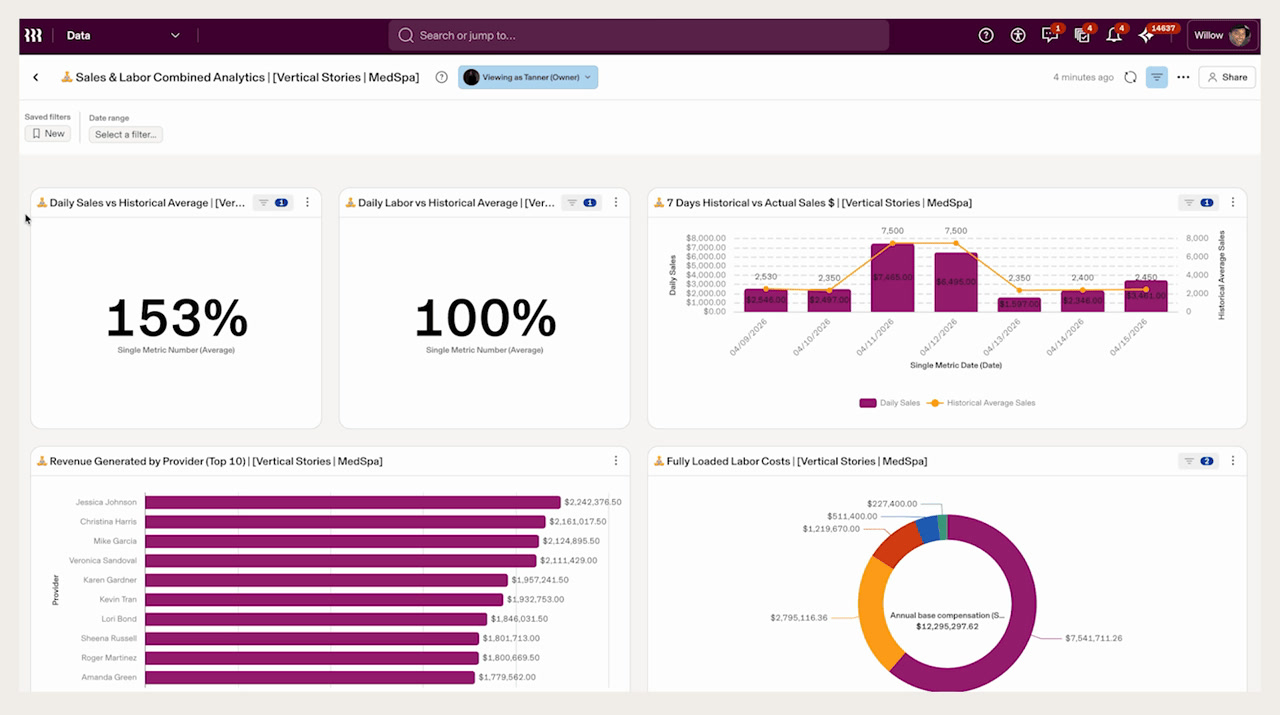Open the Date range Select a filter dropdown

(126, 134)
